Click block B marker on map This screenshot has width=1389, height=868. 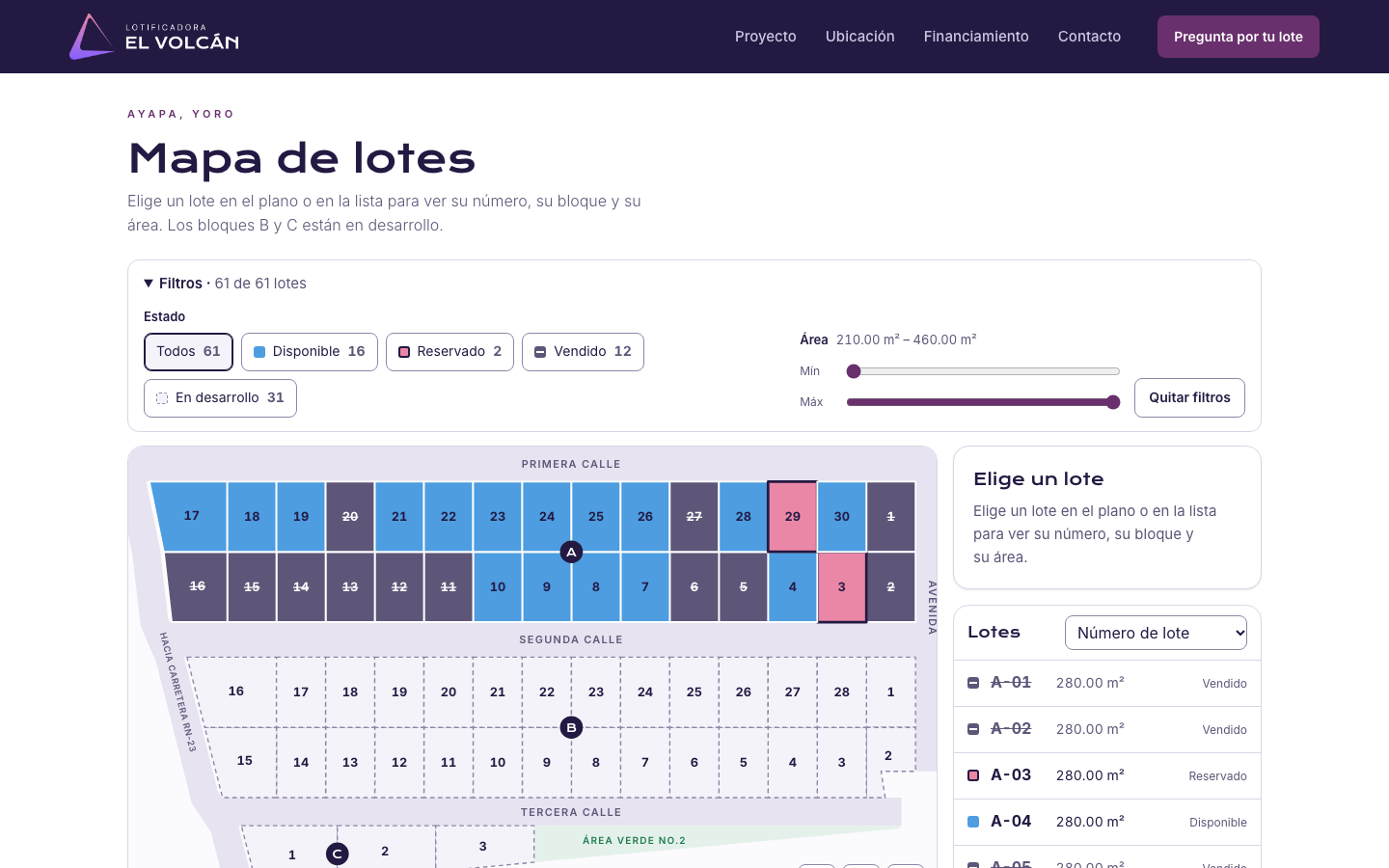point(571,727)
